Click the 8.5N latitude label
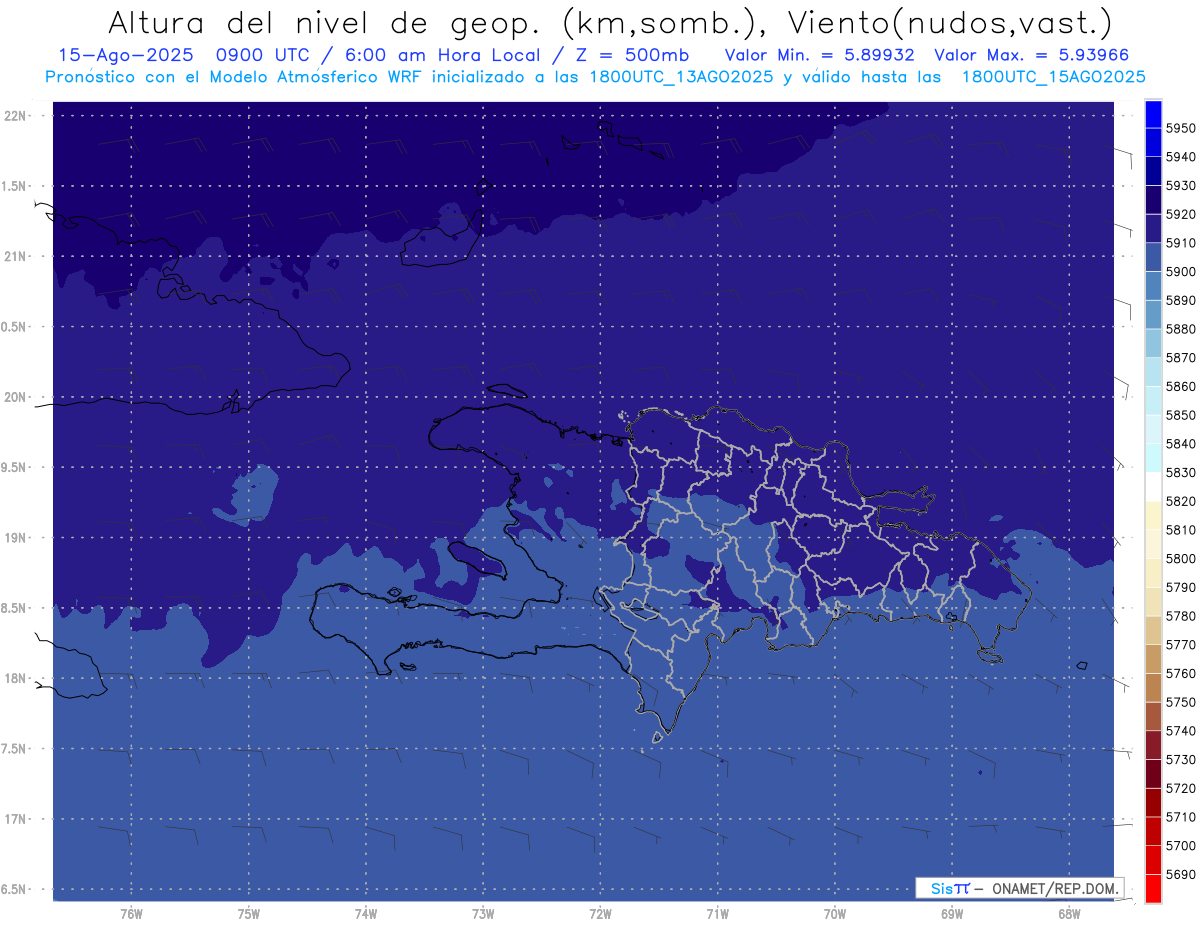The height and width of the screenshot is (927, 1200). point(14,608)
